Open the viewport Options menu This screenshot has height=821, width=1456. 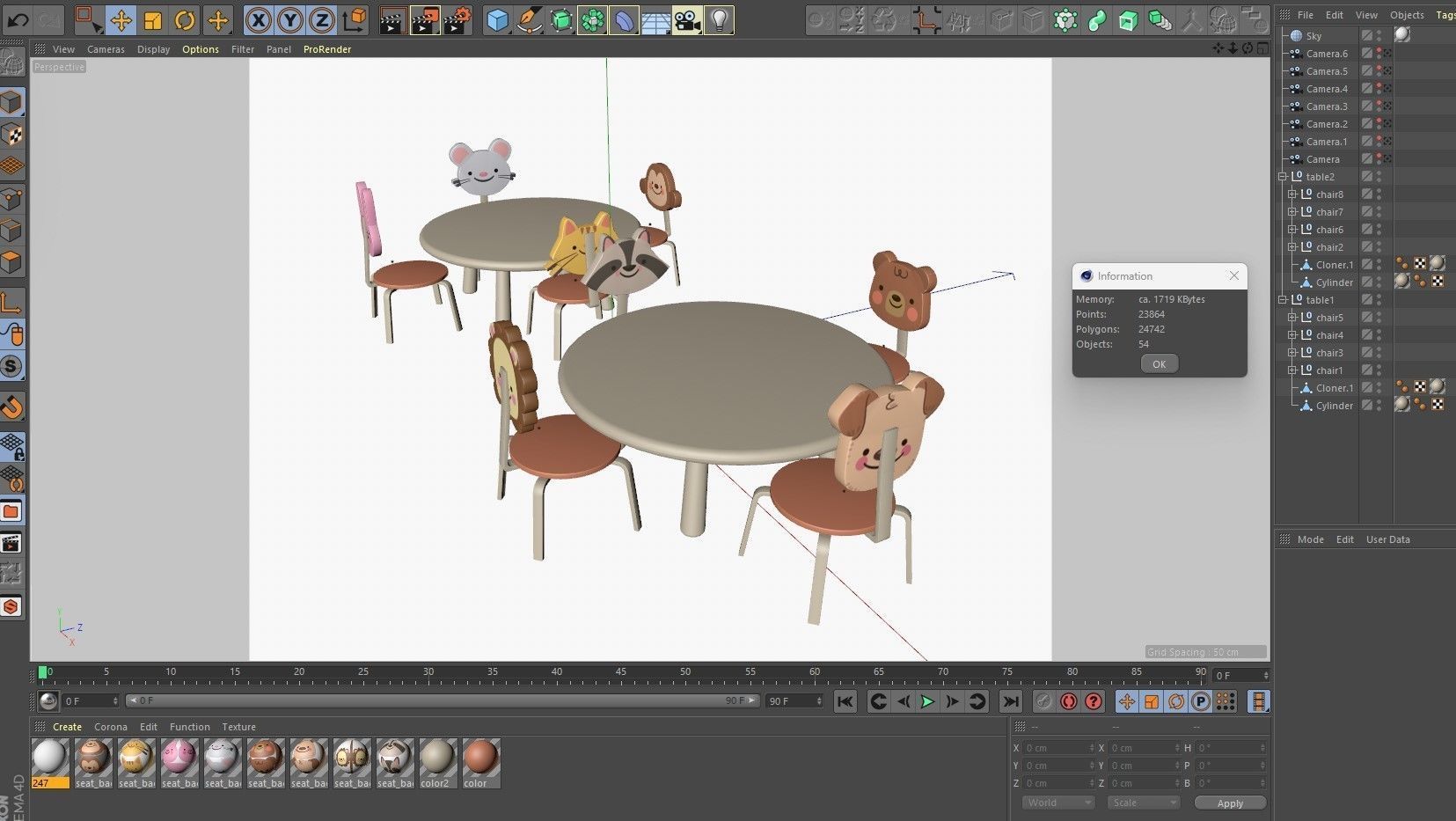click(x=201, y=49)
